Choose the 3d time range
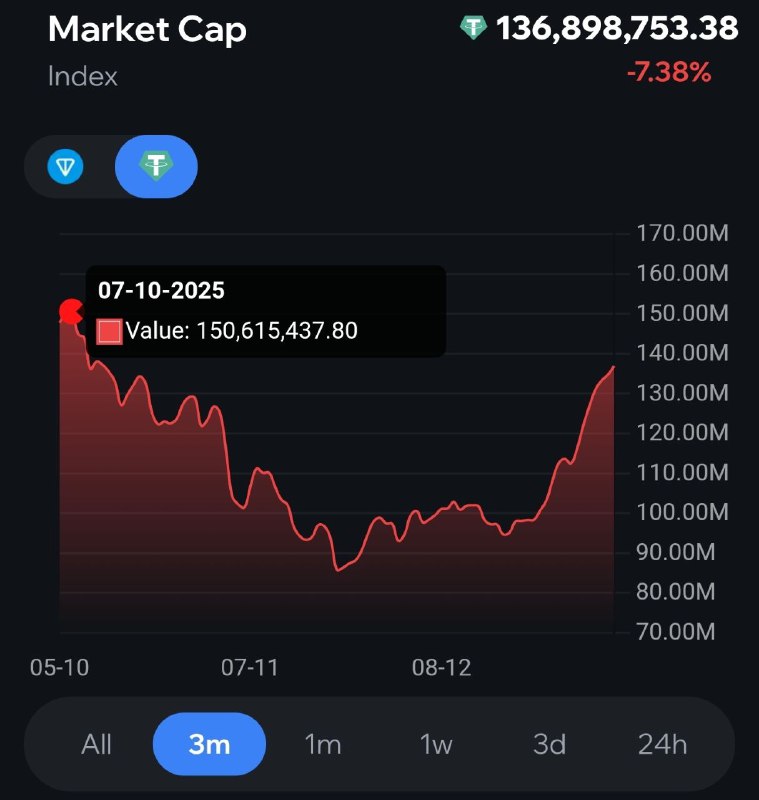The image size is (759, 800). (549, 744)
